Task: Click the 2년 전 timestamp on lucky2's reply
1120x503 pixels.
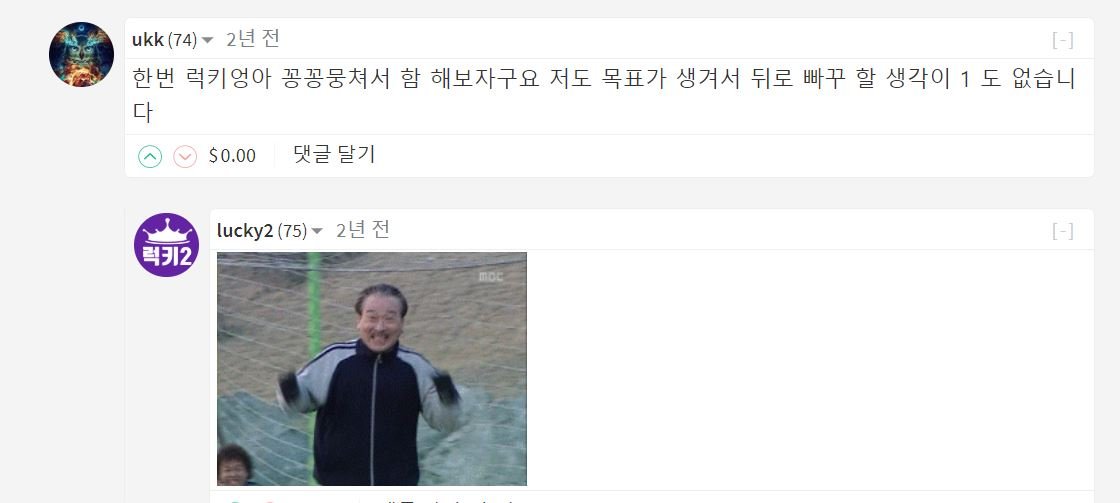Action: coord(363,230)
